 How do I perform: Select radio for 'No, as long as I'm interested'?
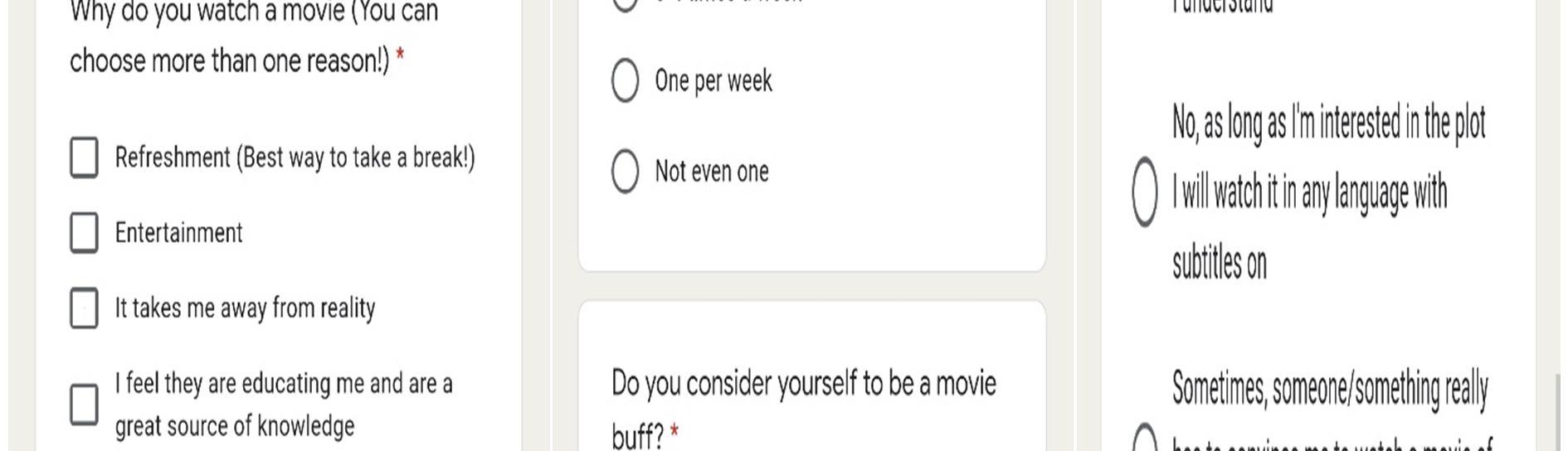tap(1144, 192)
